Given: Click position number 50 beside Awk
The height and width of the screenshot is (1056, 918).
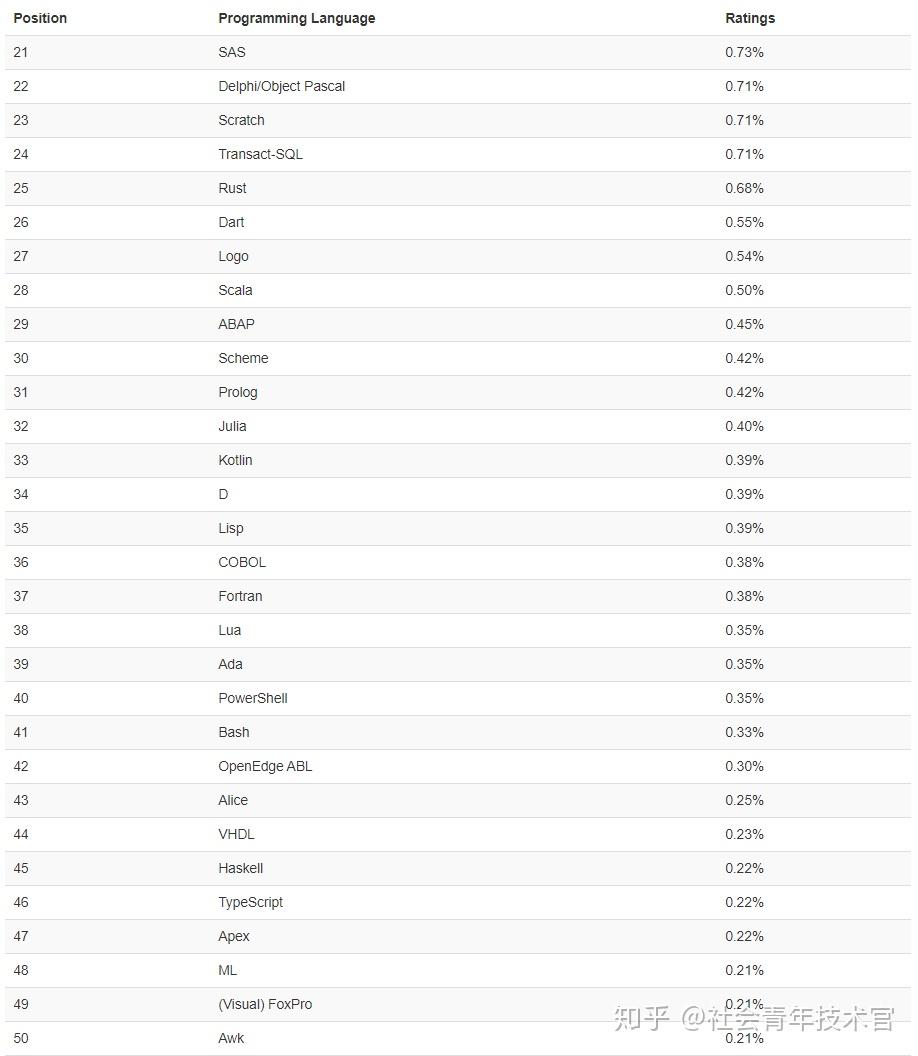Looking at the screenshot, I should 21,1038.
